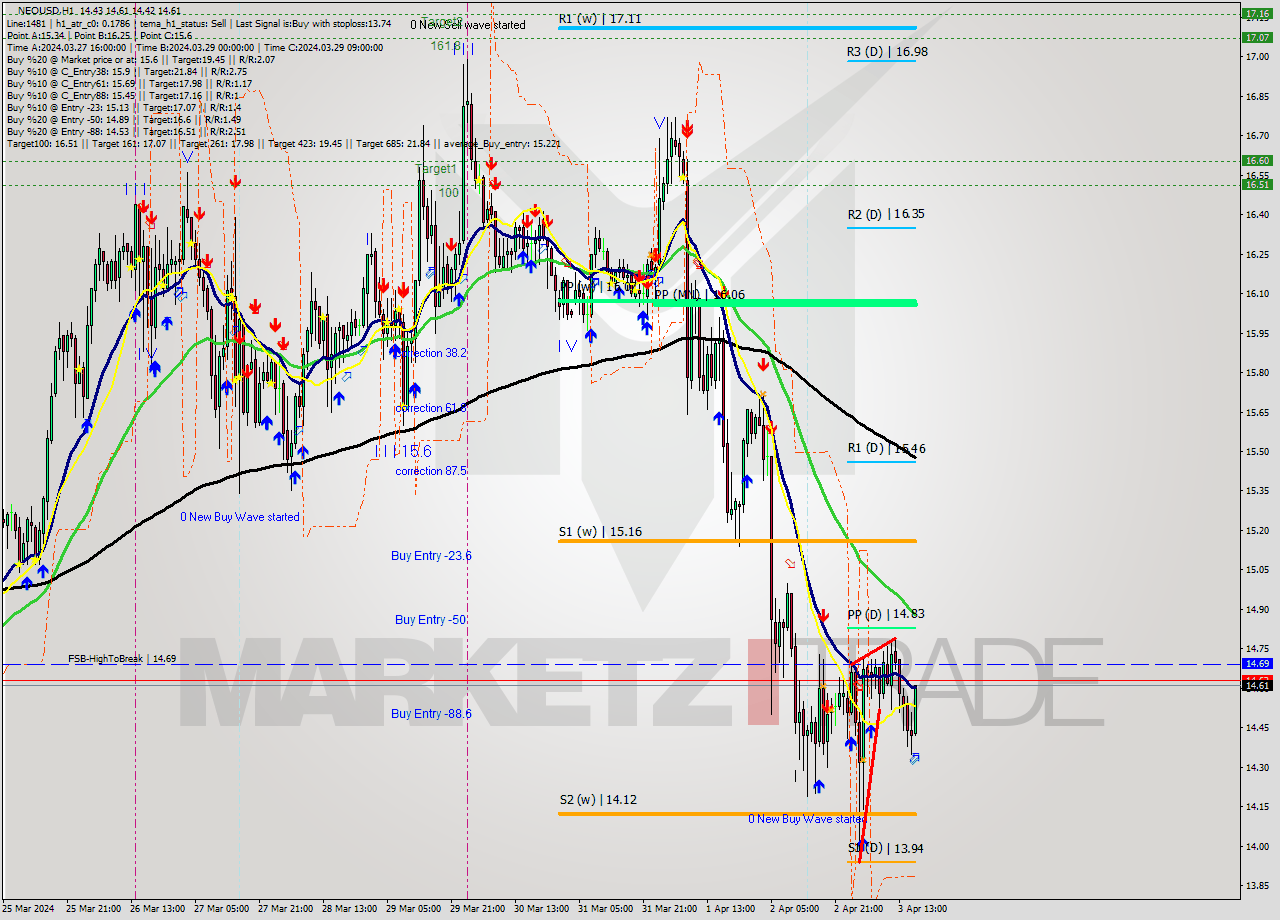Click the 'Buy Entry -23.6' annotation

coord(431,555)
